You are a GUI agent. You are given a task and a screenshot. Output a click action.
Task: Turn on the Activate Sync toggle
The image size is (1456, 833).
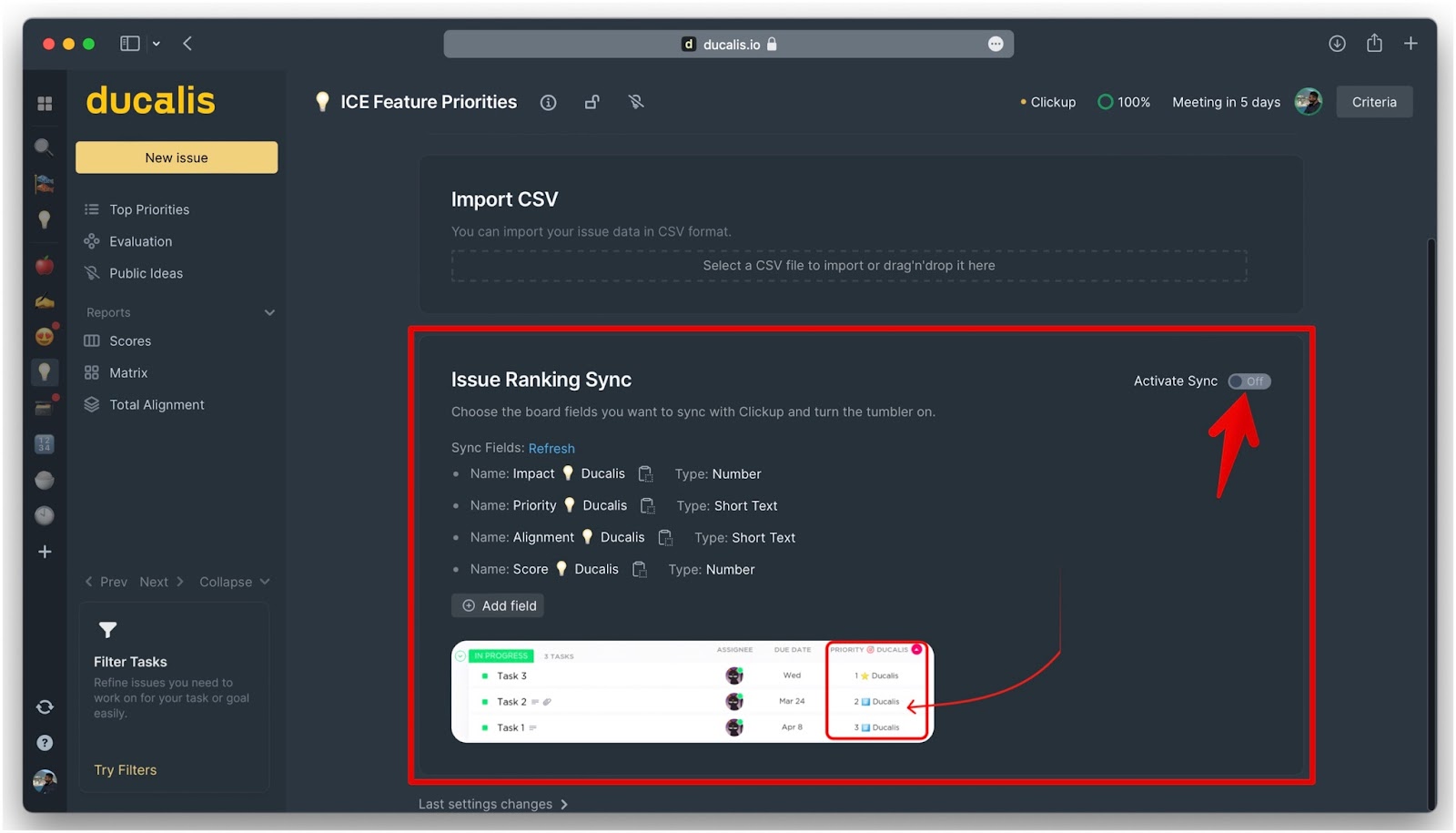click(x=1249, y=381)
